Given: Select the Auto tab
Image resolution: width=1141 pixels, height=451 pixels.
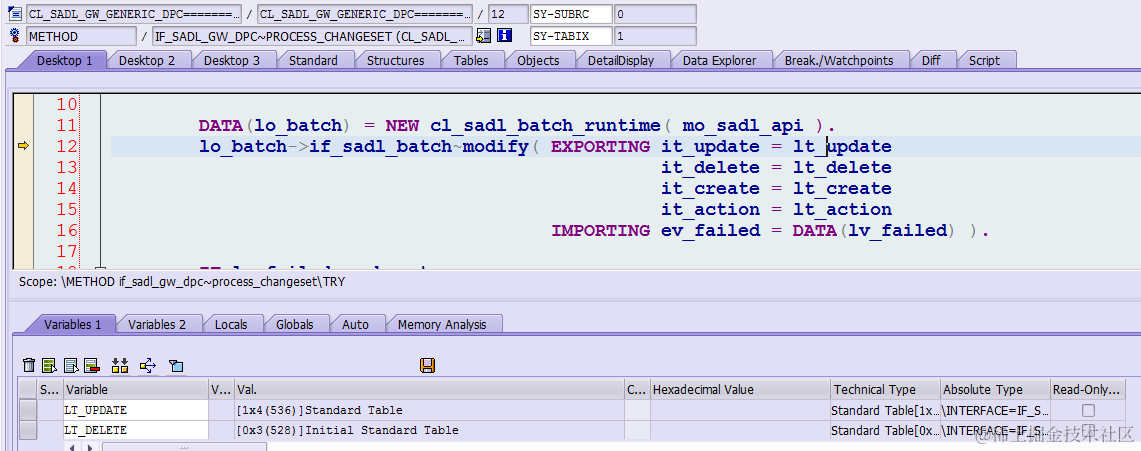Looking at the screenshot, I should coord(355,324).
